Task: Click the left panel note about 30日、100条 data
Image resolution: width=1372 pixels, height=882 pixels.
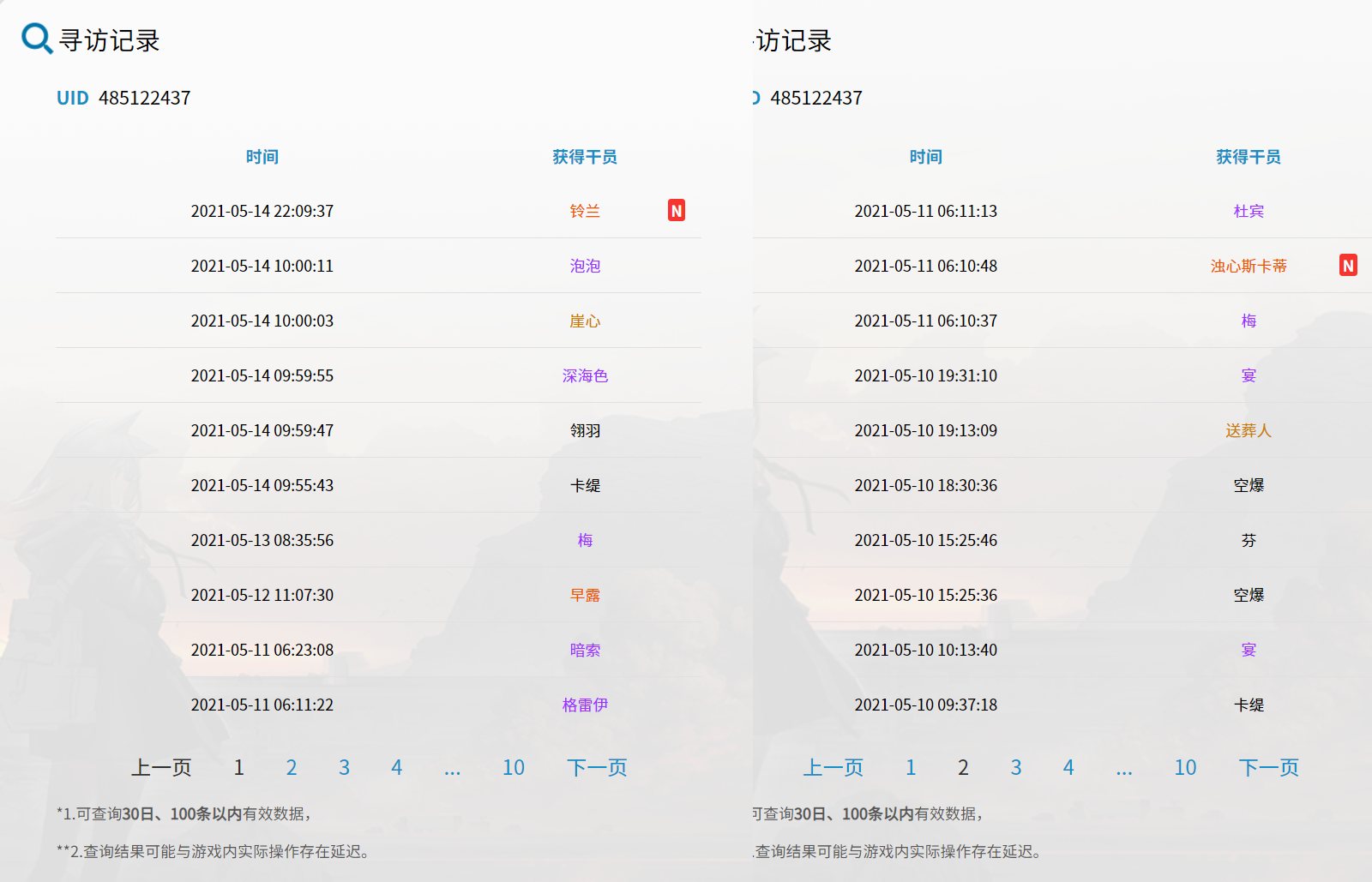Action: [184, 813]
